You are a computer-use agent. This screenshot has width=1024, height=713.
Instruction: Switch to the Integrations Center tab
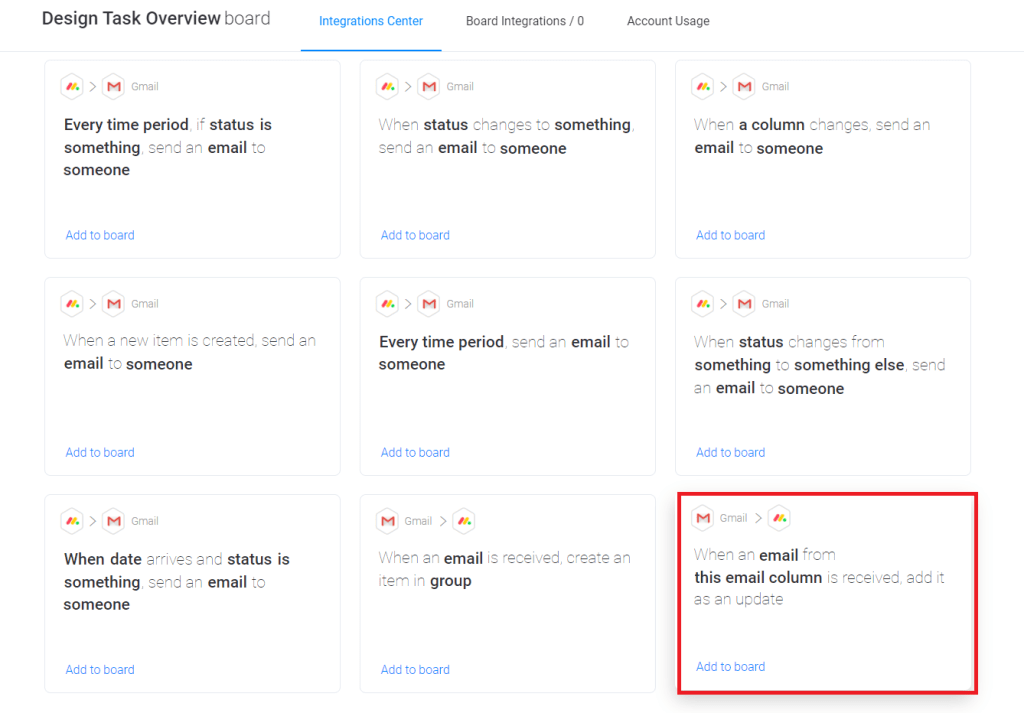point(371,21)
